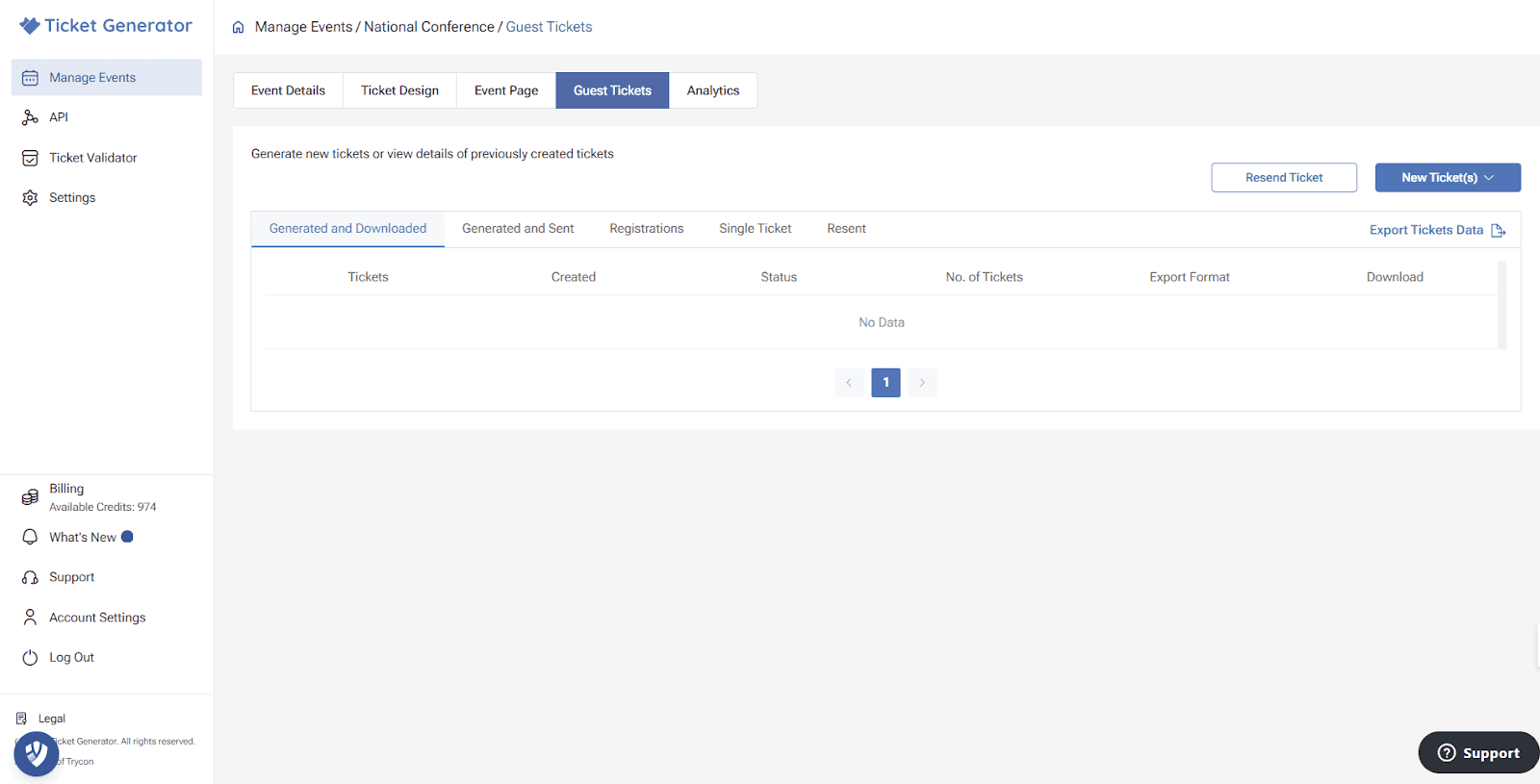Screen dimensions: 1540x784
Task: Click the No Data table message
Action: coord(882,322)
